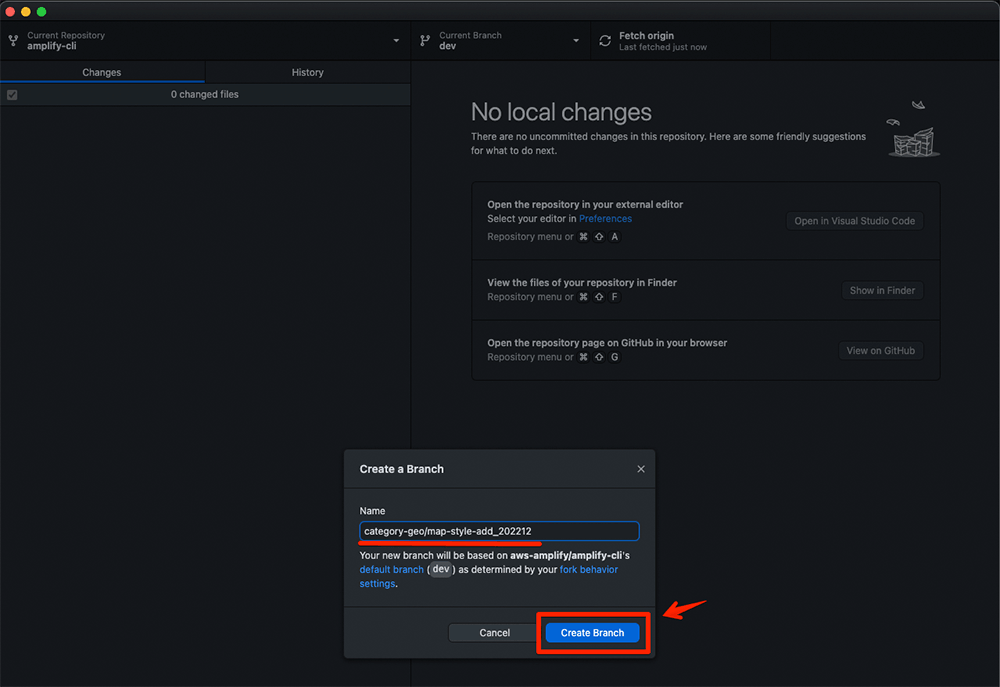1000x687 pixels.
Task: Click the amplify-cli repository name
Action: tap(52, 46)
